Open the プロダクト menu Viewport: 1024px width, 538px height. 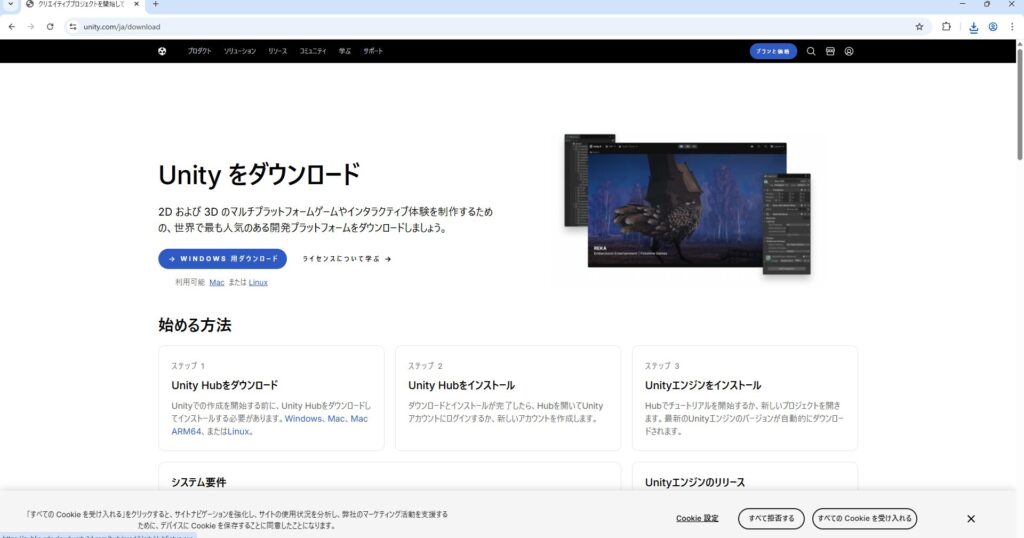point(199,51)
